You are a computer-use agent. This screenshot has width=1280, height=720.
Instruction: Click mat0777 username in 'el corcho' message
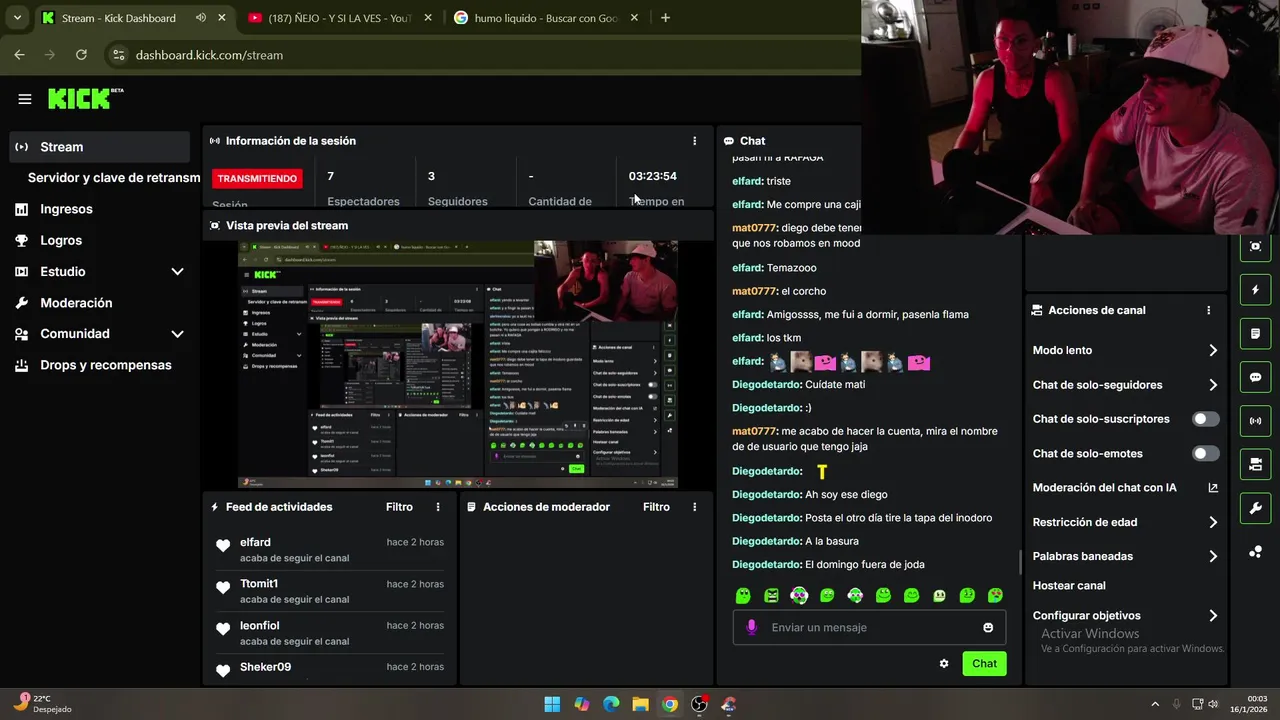tap(754, 291)
